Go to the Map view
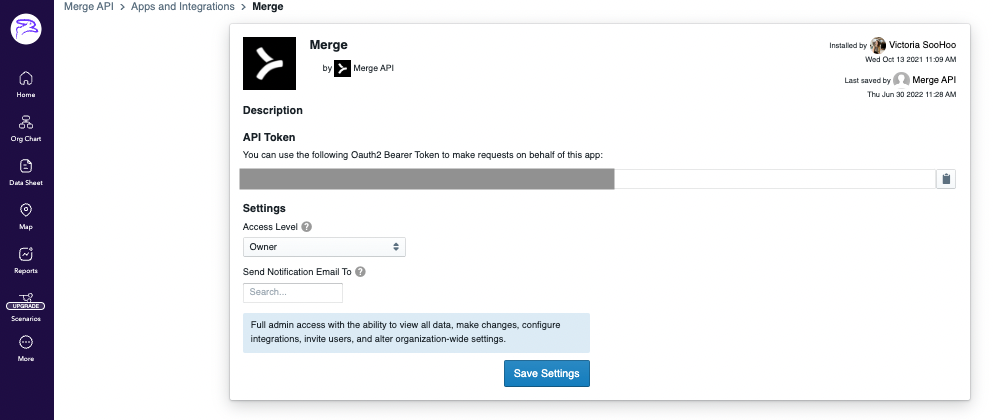993x420 pixels. [x=26, y=215]
